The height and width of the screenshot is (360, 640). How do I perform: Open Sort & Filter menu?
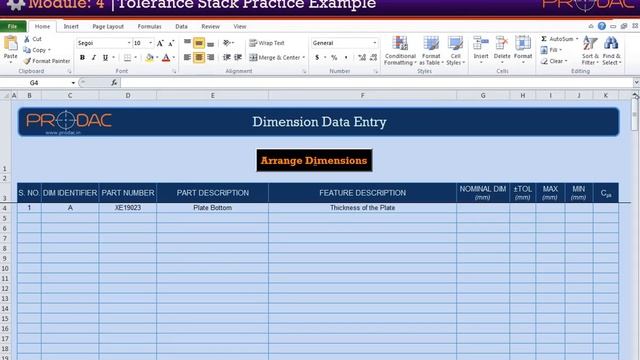point(590,50)
